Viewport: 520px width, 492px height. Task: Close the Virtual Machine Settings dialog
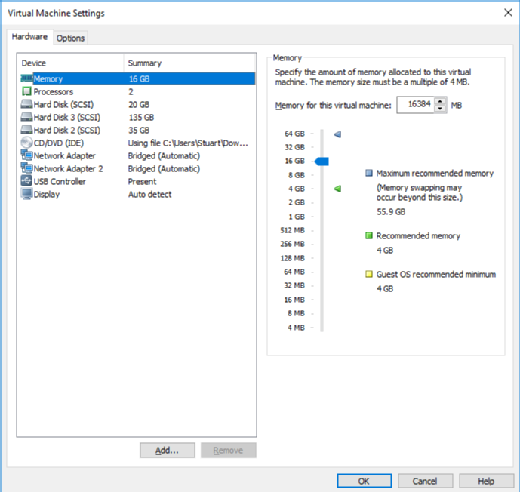(508, 13)
